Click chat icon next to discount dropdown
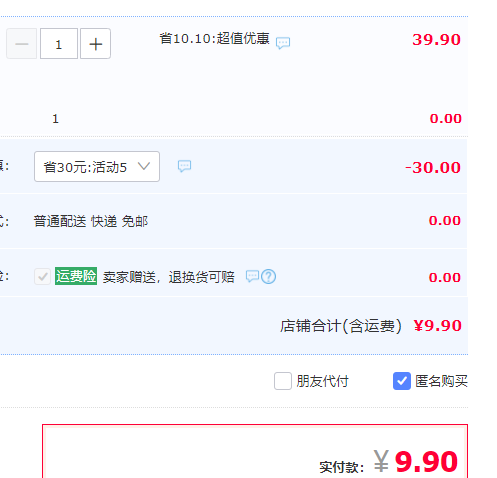Viewport: 497px width, 478px height. 184,166
